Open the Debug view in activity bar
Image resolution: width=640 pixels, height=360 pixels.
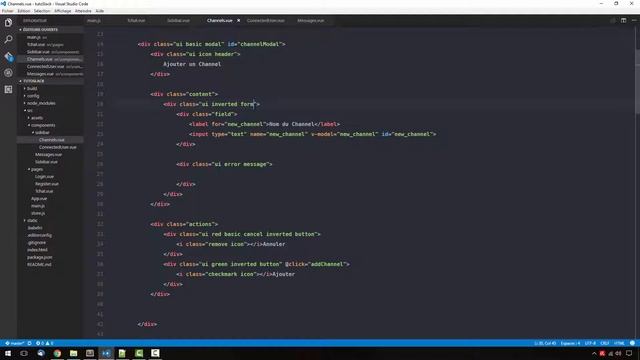pos(8,73)
